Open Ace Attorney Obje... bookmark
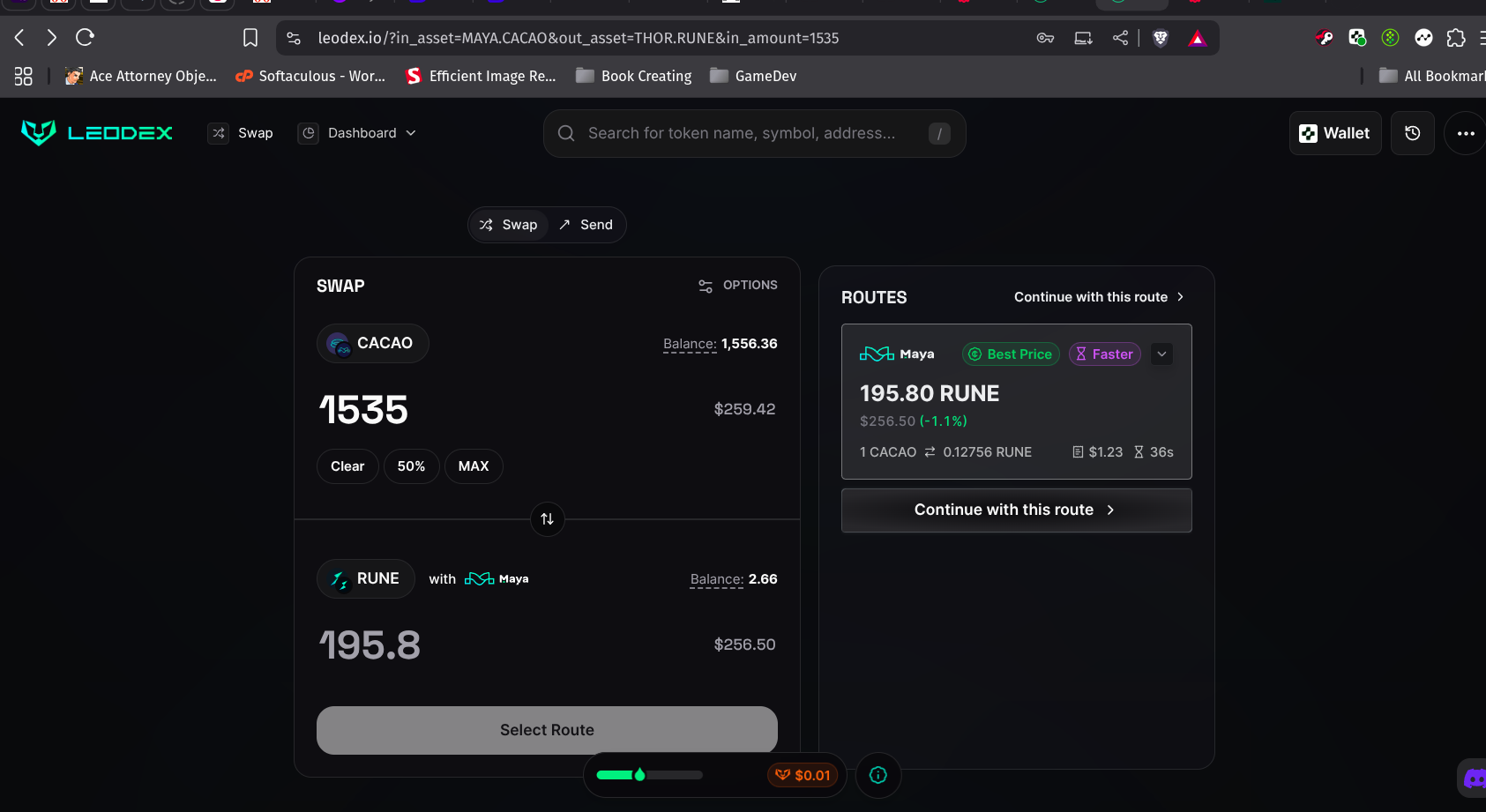1486x812 pixels. point(141,76)
